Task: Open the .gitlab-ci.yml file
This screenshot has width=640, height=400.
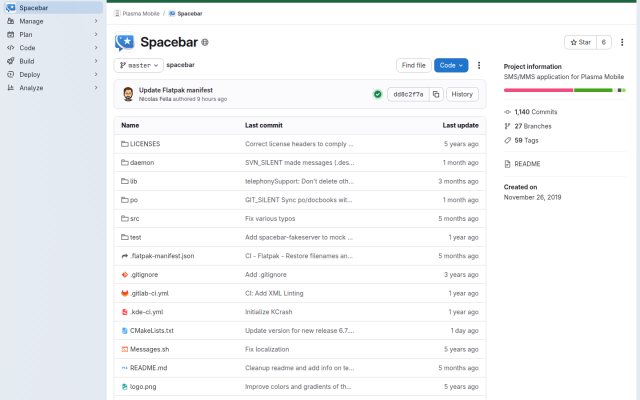Action: (149, 293)
